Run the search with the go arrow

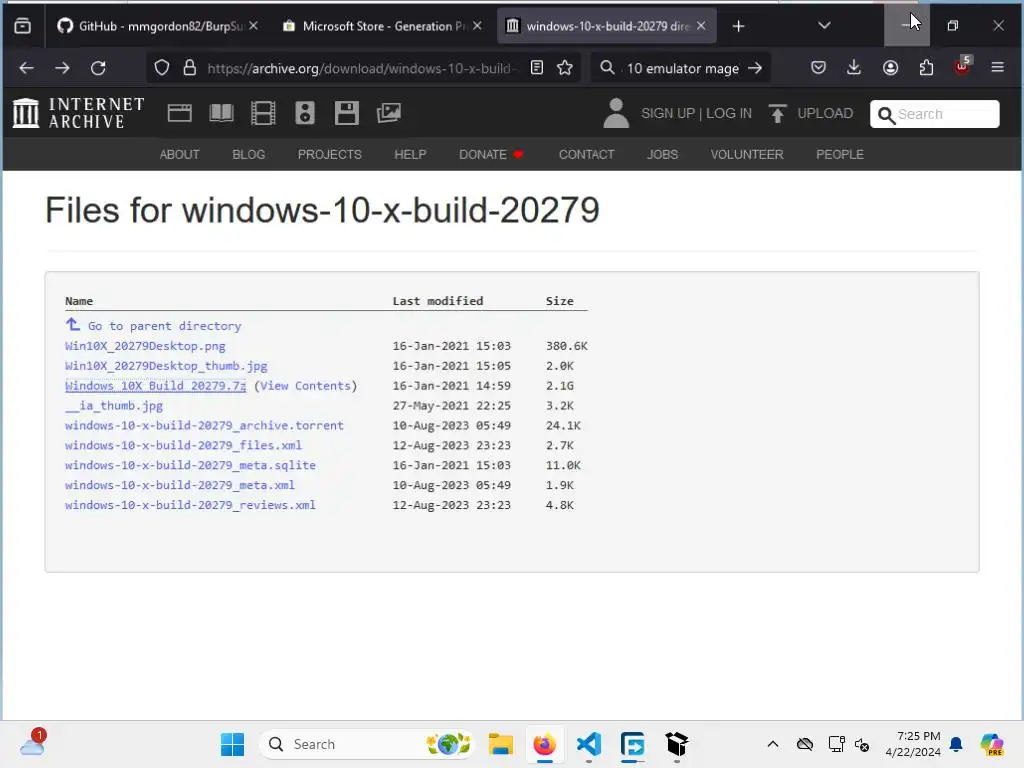click(755, 68)
